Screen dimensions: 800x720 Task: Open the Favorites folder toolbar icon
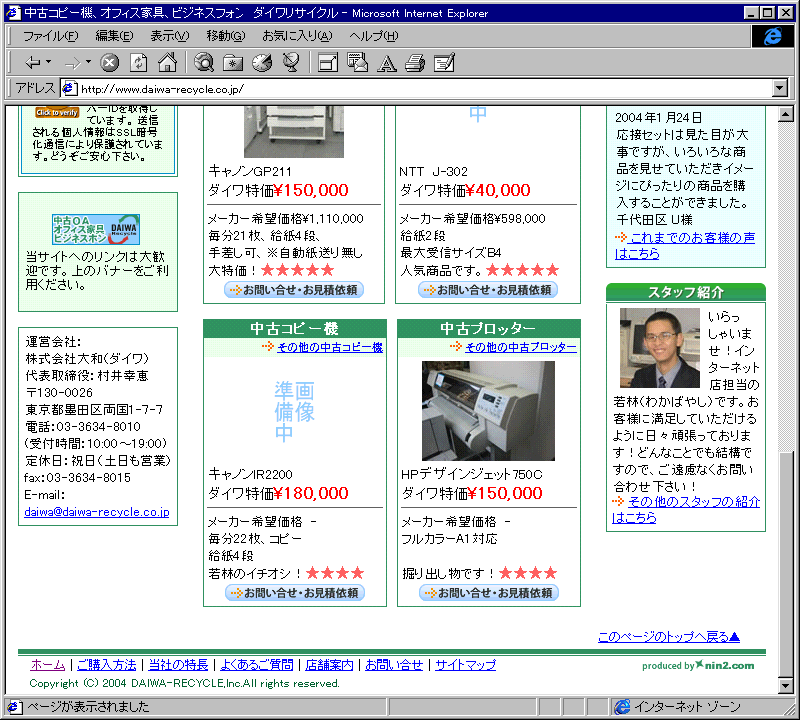coord(233,63)
